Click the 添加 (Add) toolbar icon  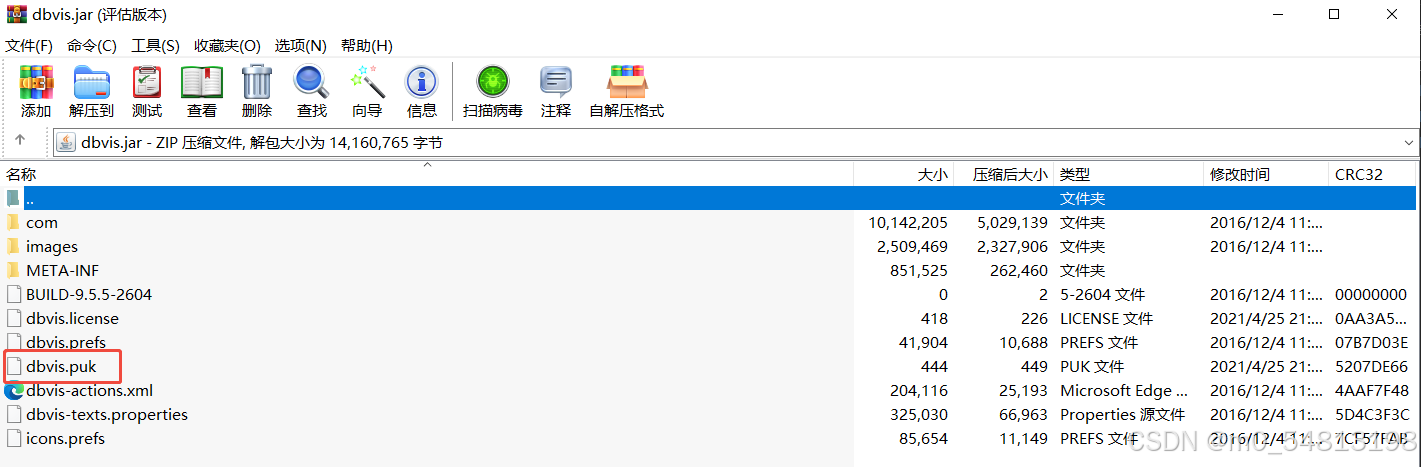(x=36, y=82)
